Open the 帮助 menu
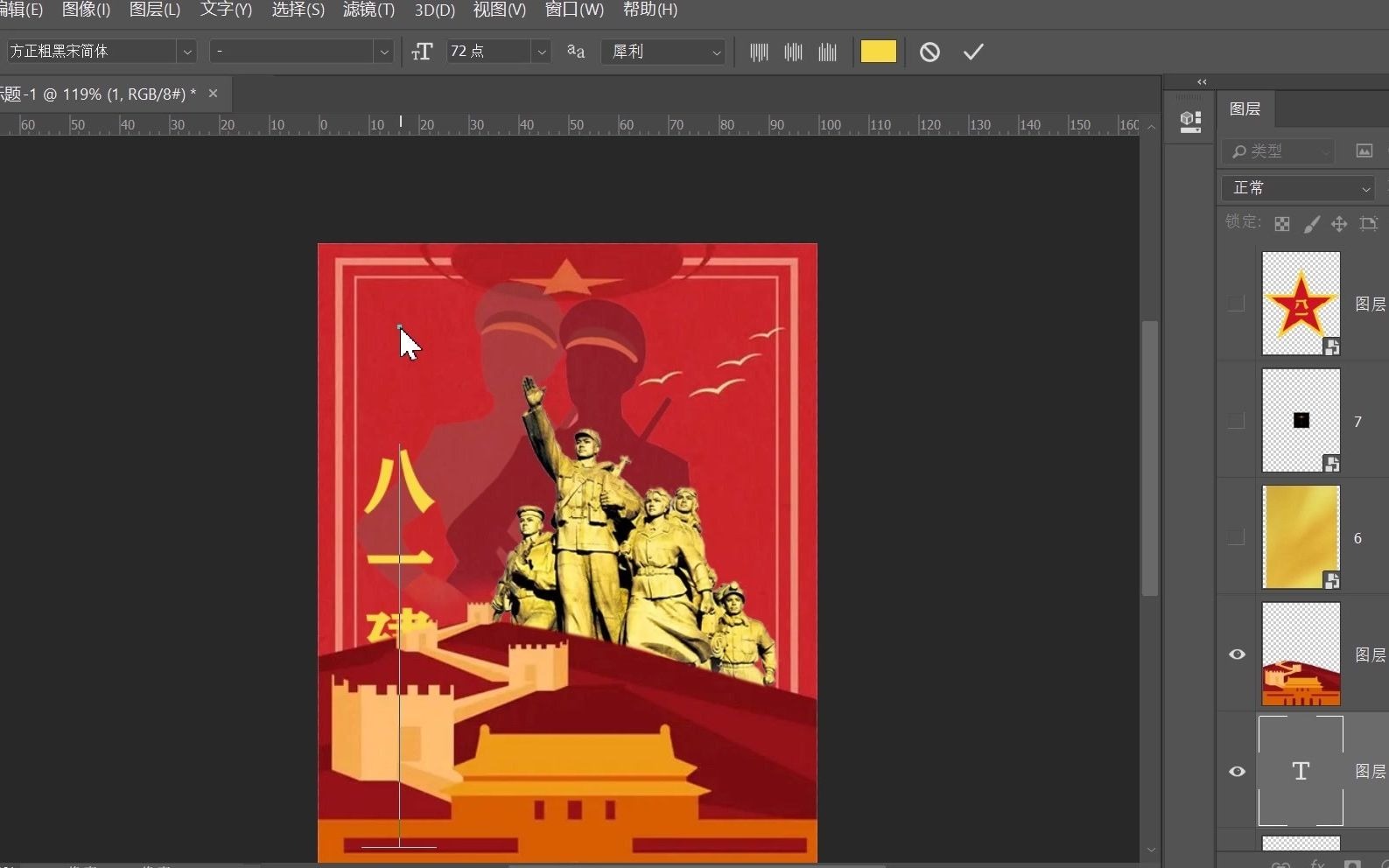The height and width of the screenshot is (868, 1389). (649, 10)
